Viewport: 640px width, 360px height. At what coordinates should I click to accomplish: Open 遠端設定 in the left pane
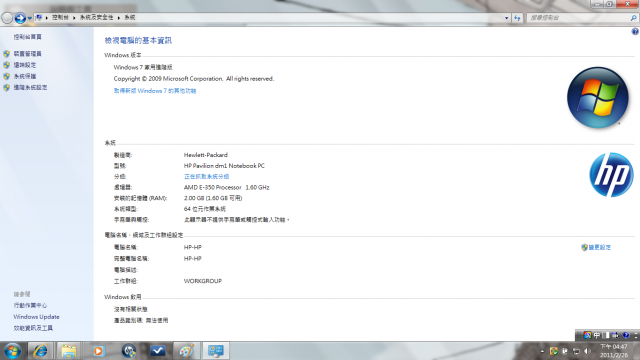click(25, 65)
